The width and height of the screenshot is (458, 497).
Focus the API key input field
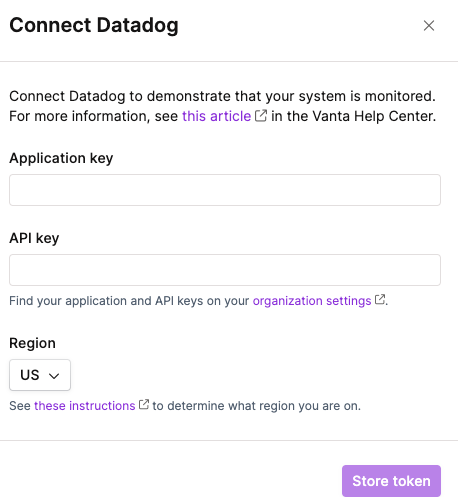click(225, 270)
